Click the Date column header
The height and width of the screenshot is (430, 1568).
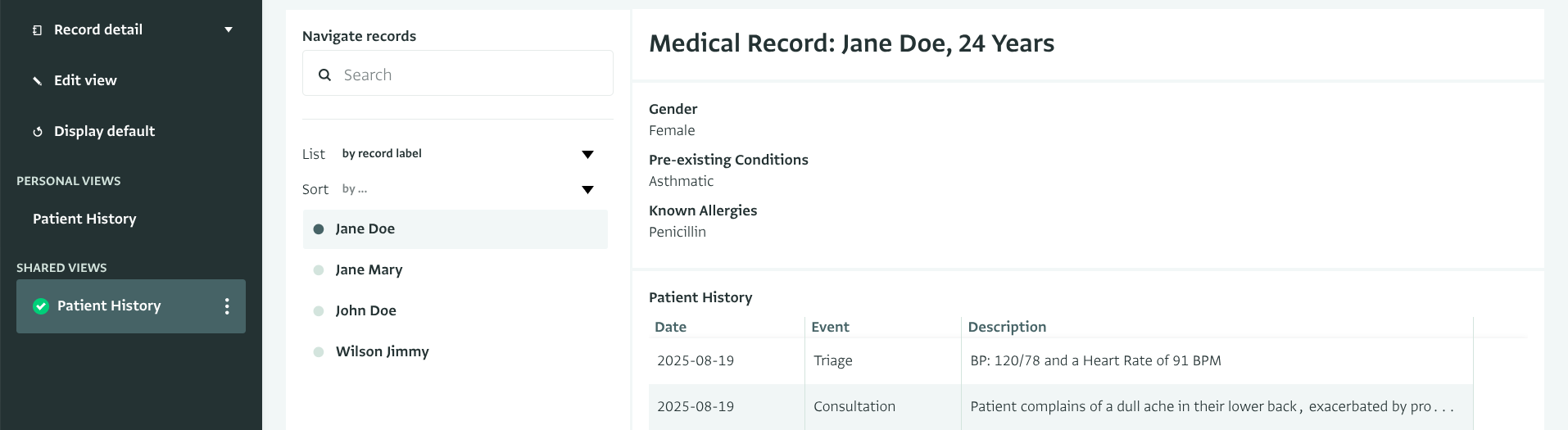[x=670, y=327]
